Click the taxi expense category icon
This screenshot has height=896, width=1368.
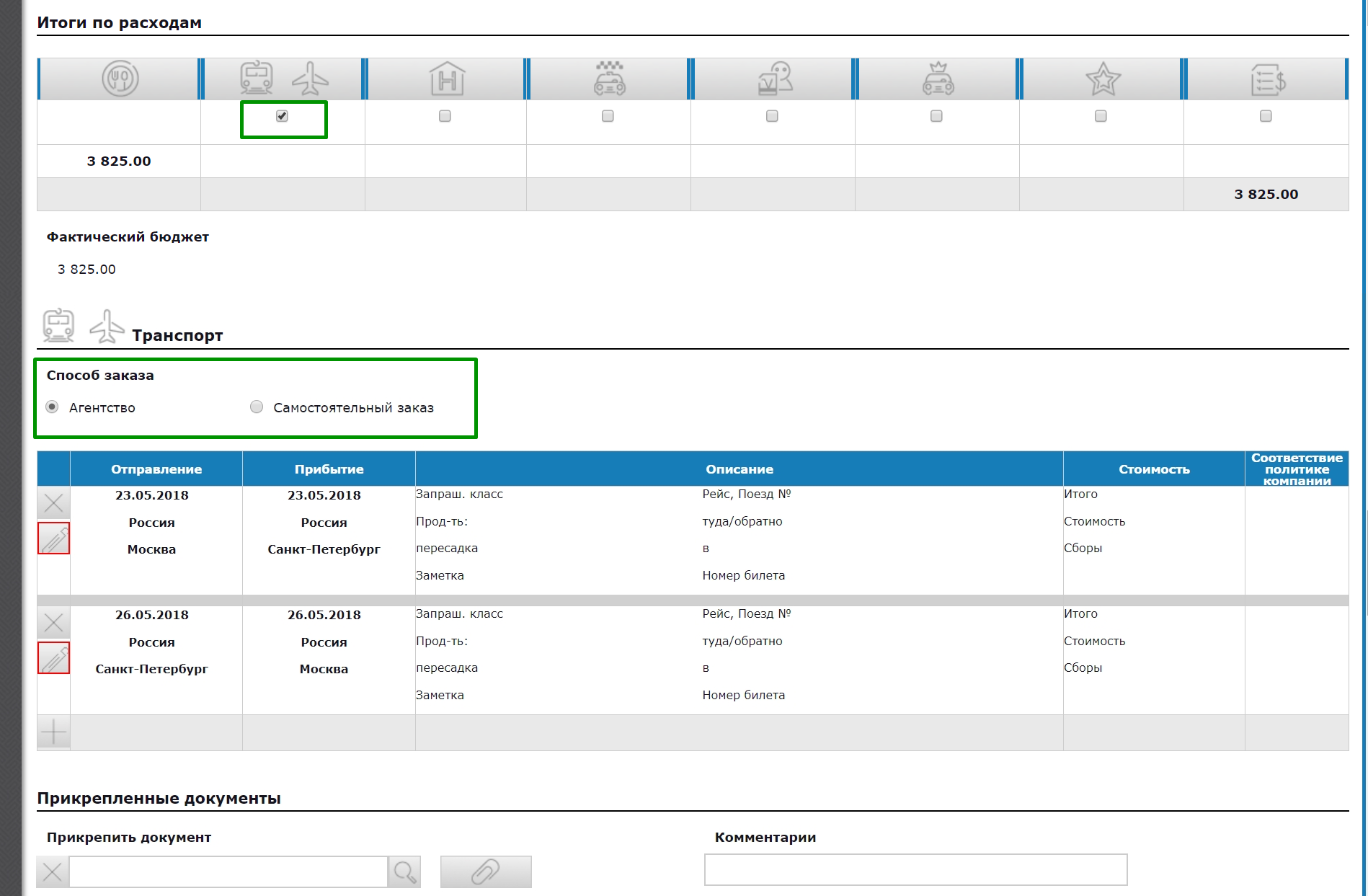[610, 79]
